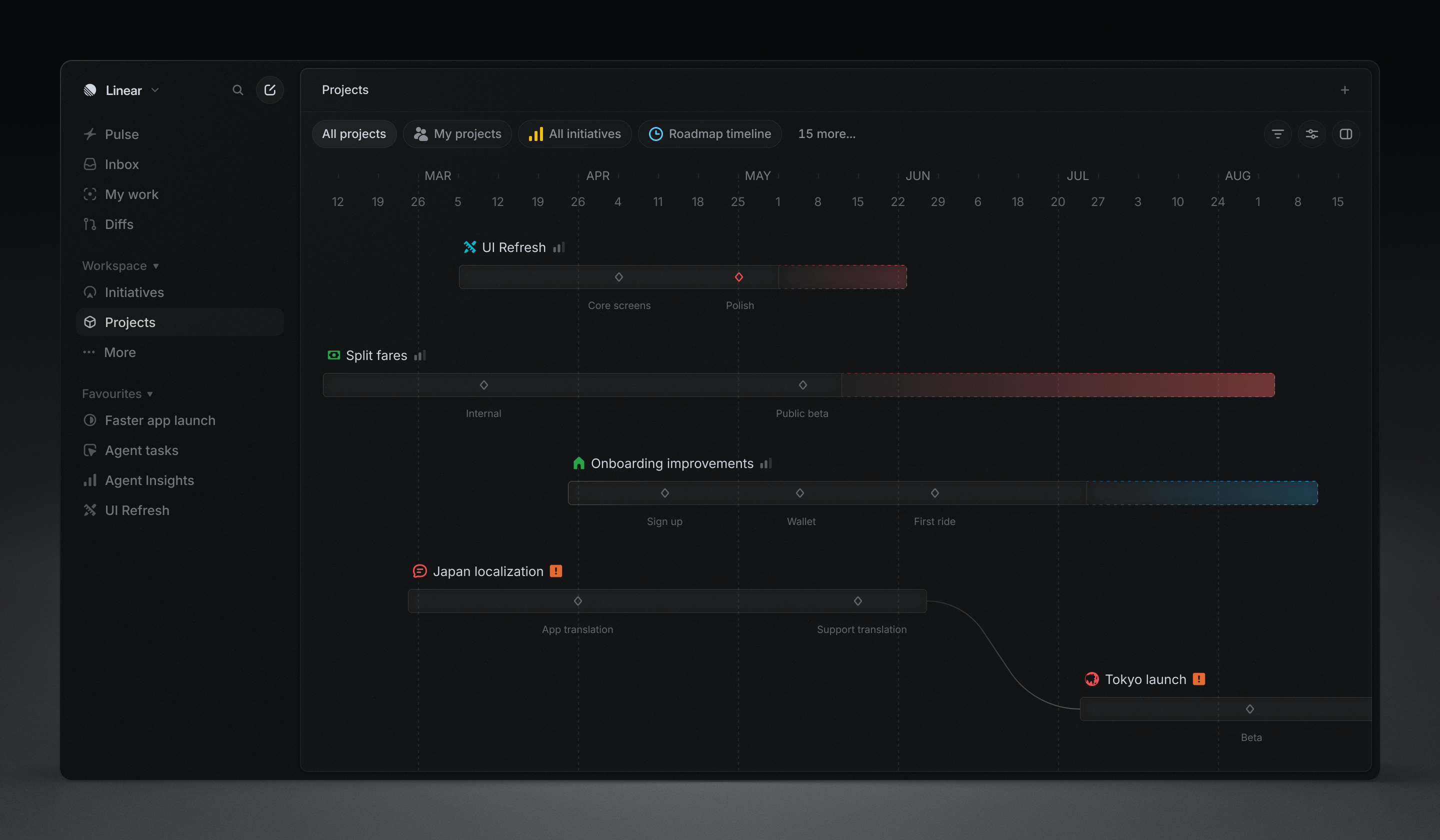Image resolution: width=1440 pixels, height=840 pixels.
Task: Open Faster app launch favourite
Action: (x=179, y=420)
